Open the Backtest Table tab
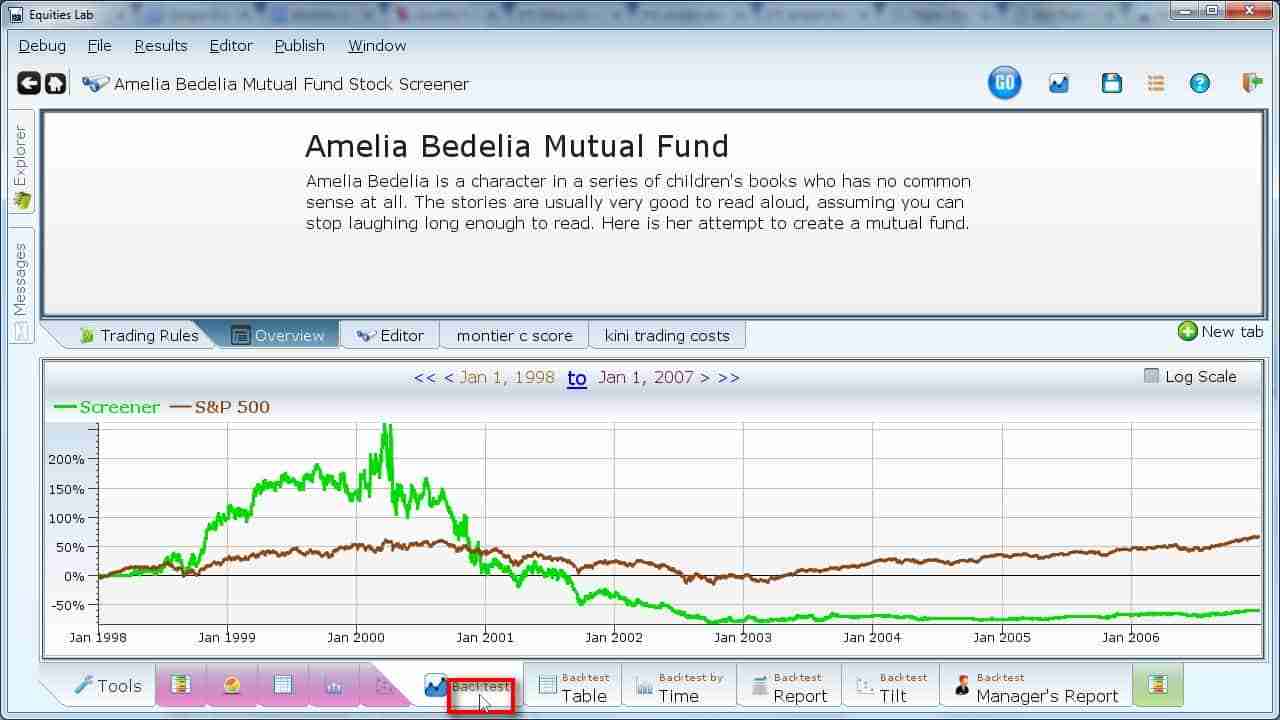This screenshot has width=1280, height=720. point(573,687)
